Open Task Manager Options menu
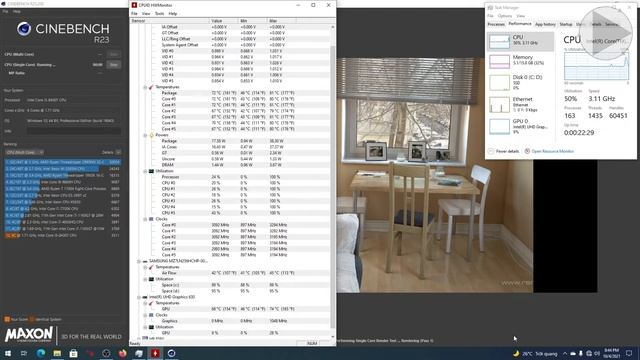This screenshot has height=360, width=640. point(504,16)
